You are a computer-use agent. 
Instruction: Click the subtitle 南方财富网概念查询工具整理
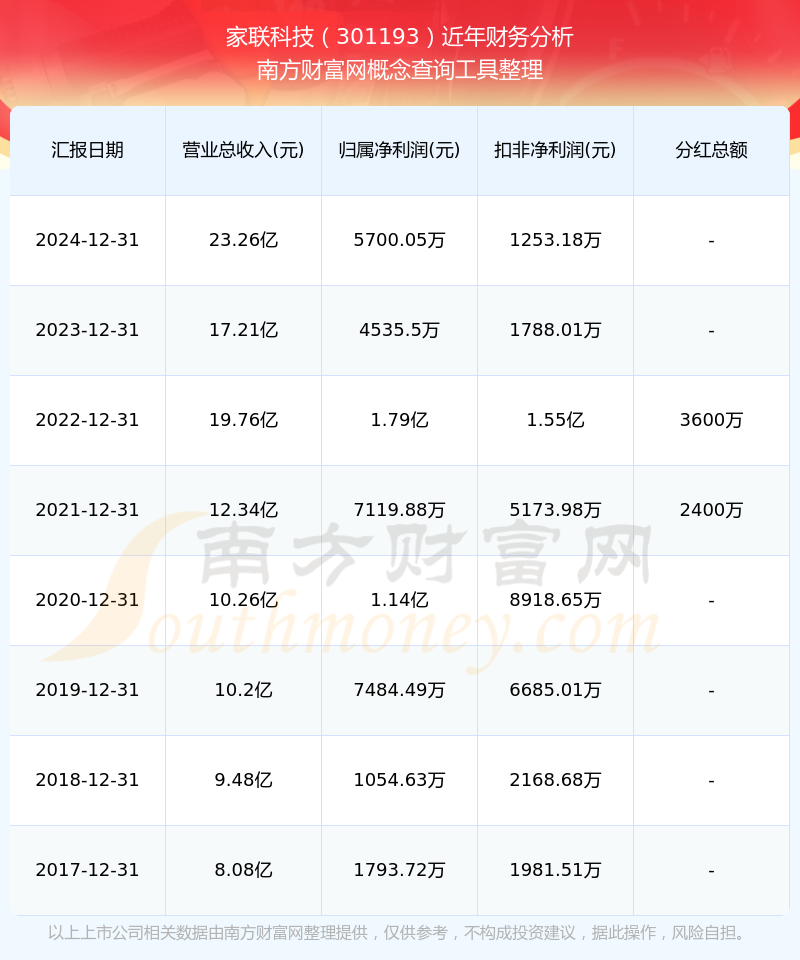pyautogui.click(x=400, y=70)
